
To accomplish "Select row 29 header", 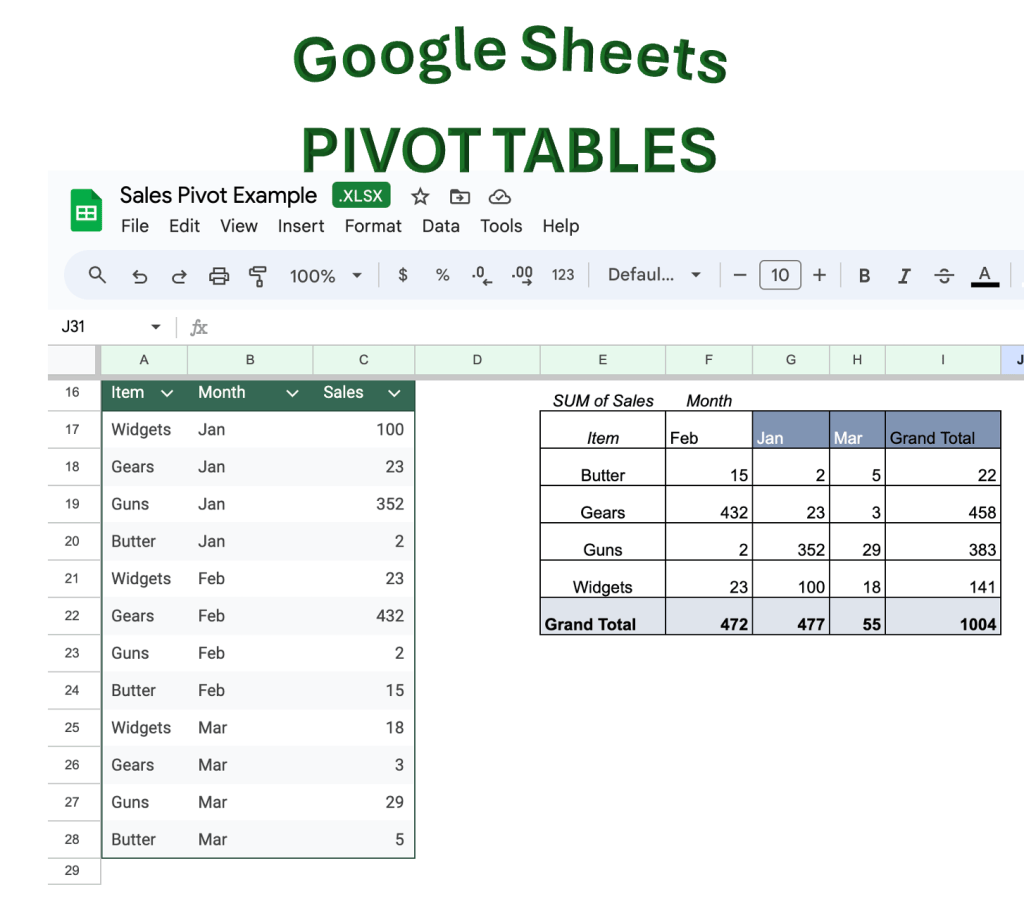I will click(72, 870).
